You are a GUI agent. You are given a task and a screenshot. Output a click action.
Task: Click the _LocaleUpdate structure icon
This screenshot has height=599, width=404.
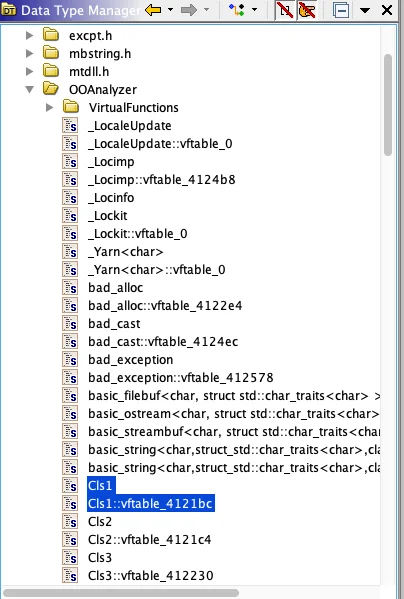pos(70,125)
